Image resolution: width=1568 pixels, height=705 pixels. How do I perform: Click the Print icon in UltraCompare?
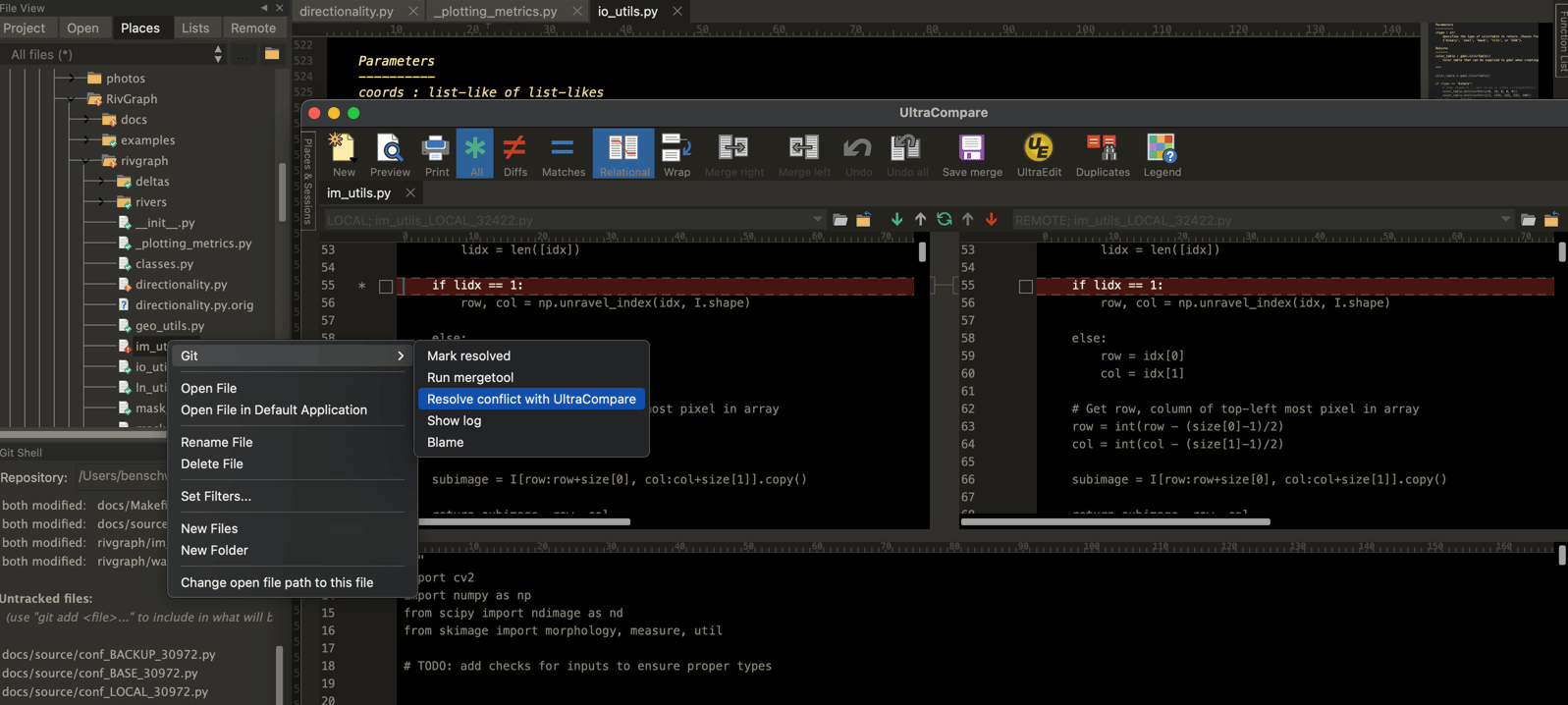436,154
